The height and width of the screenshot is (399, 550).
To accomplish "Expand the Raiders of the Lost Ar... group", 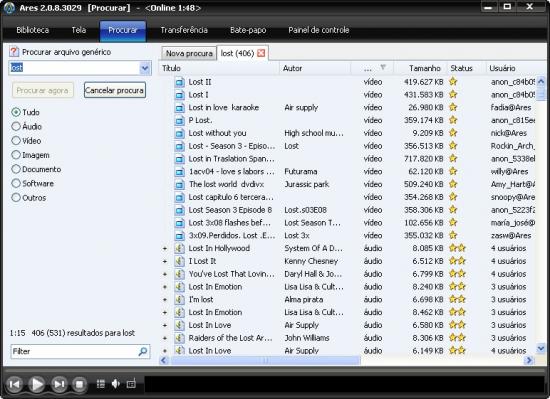I will click(165, 338).
